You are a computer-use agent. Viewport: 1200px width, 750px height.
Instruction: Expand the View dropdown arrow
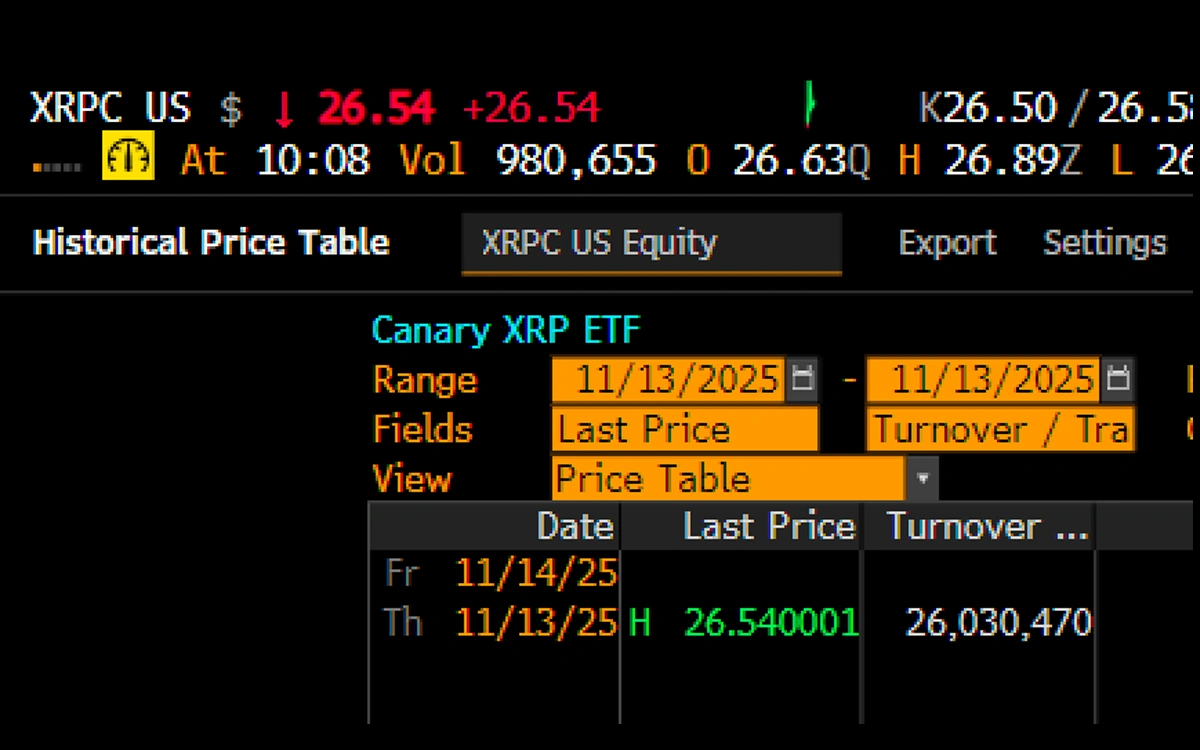922,479
